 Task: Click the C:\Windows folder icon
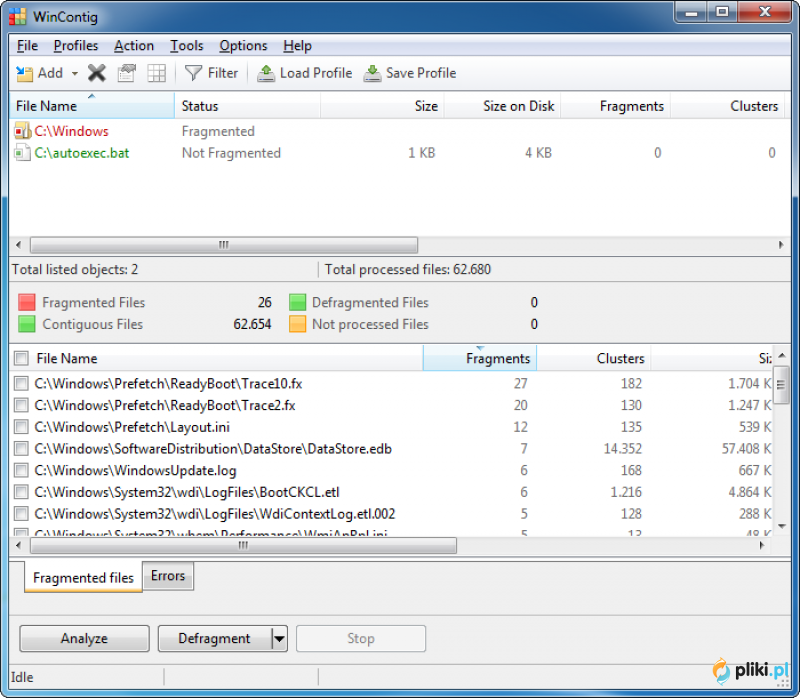[23, 131]
